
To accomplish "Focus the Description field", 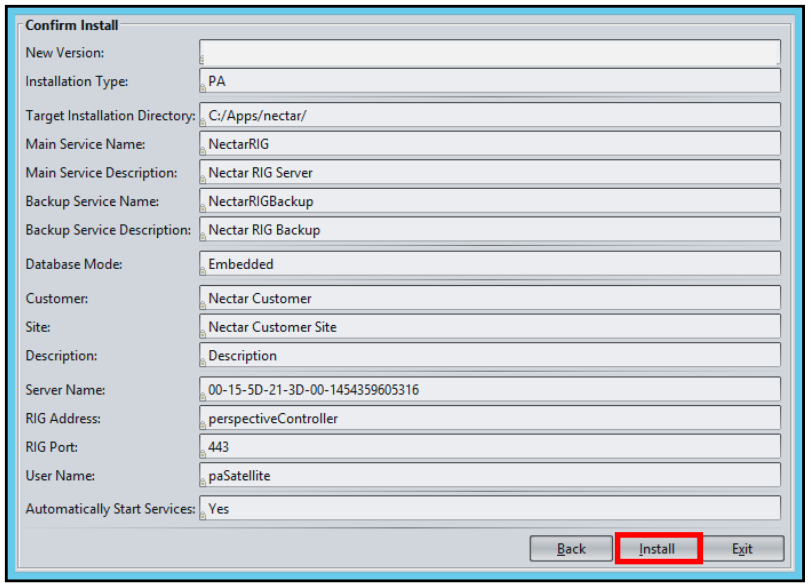I will pos(490,356).
